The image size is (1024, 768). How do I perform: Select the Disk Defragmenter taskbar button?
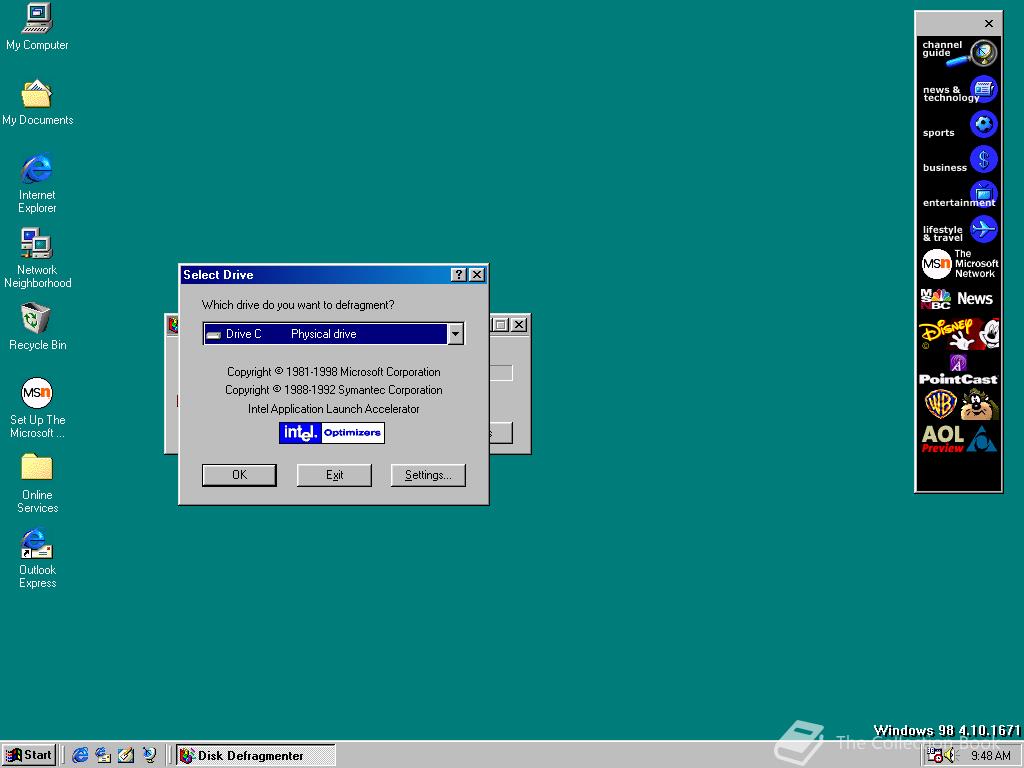tap(253, 755)
